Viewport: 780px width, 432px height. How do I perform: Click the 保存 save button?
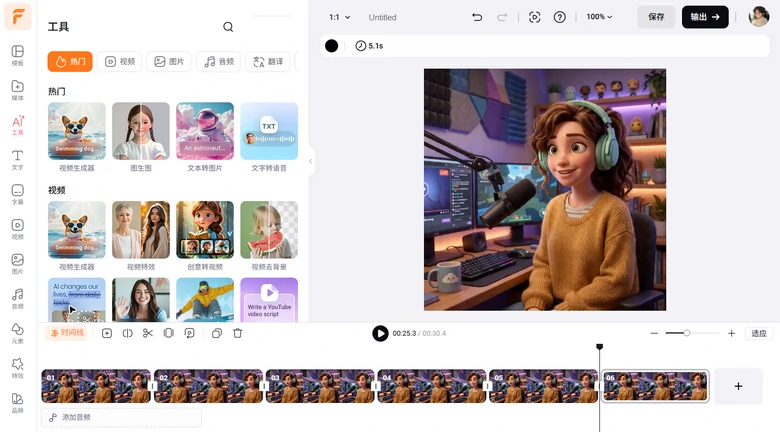click(656, 17)
